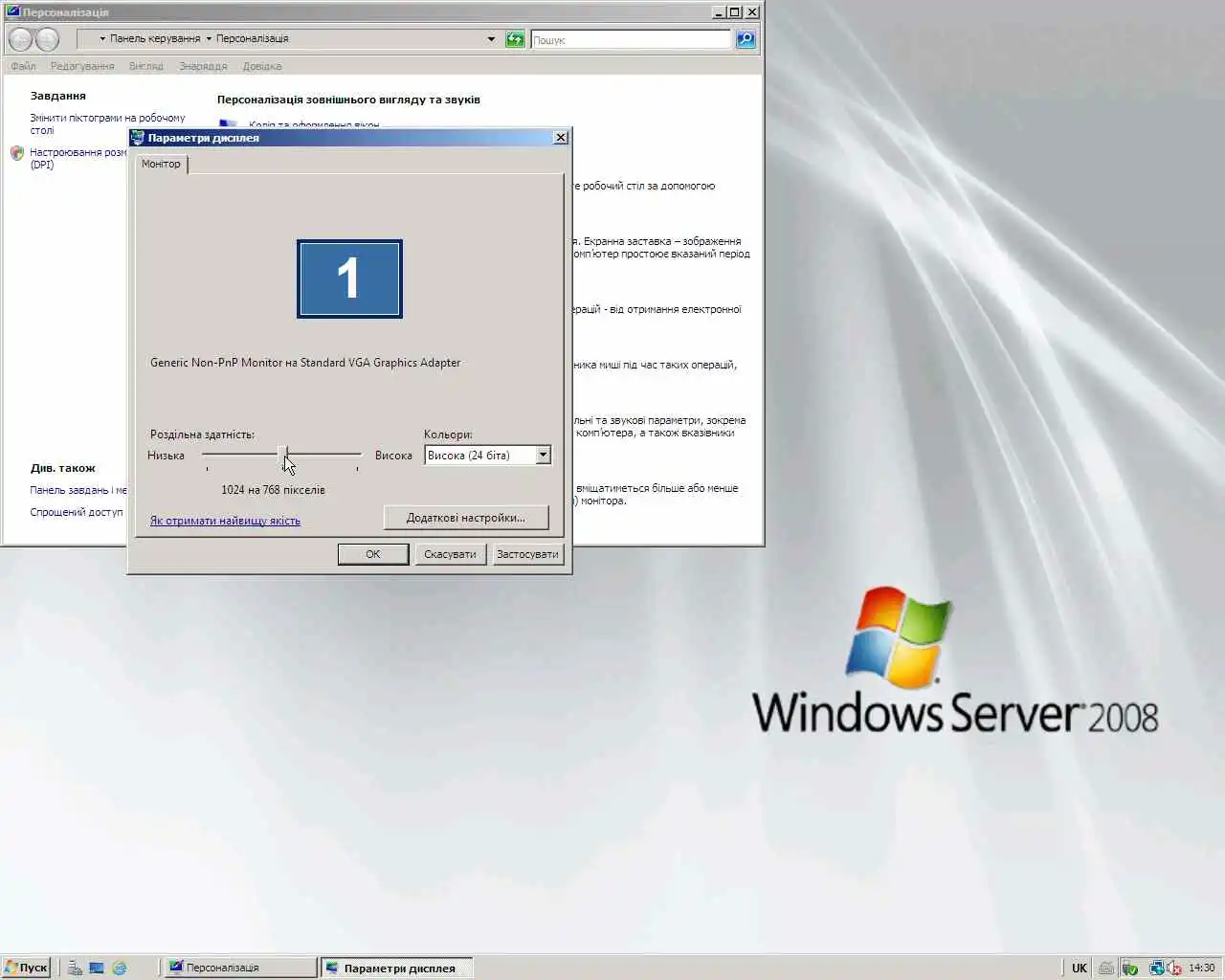This screenshot has height=980, width=1225.
Task: Open the Файл menu
Action: tap(23, 66)
